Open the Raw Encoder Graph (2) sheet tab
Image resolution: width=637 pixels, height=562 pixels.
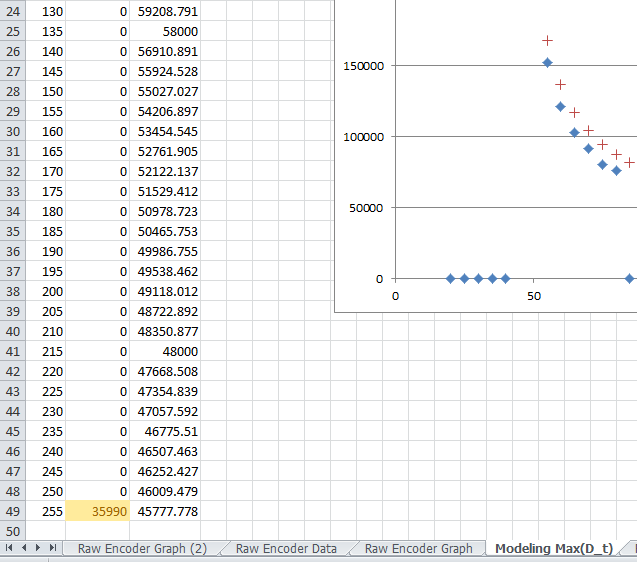142,549
